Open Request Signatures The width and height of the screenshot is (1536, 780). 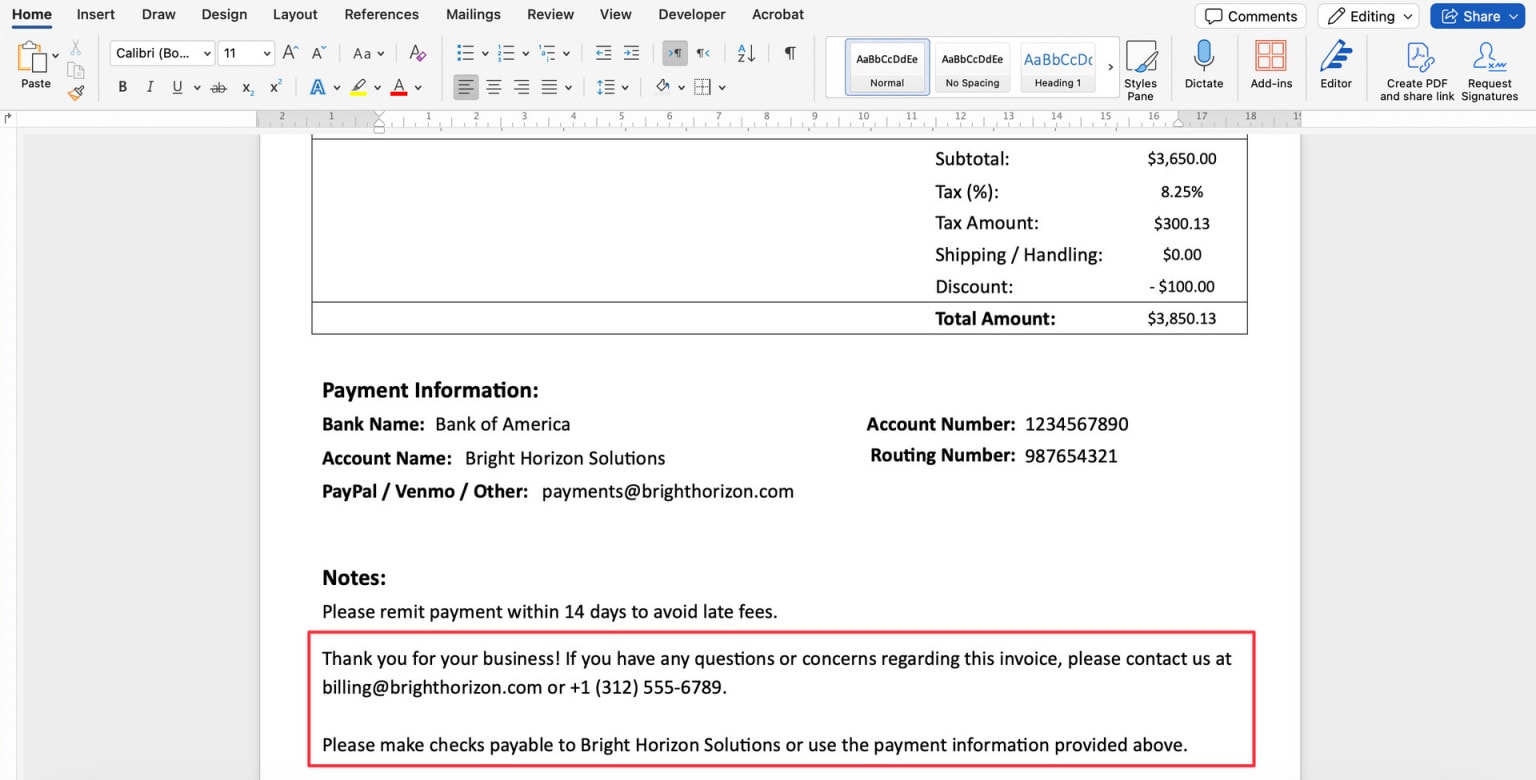click(1489, 67)
